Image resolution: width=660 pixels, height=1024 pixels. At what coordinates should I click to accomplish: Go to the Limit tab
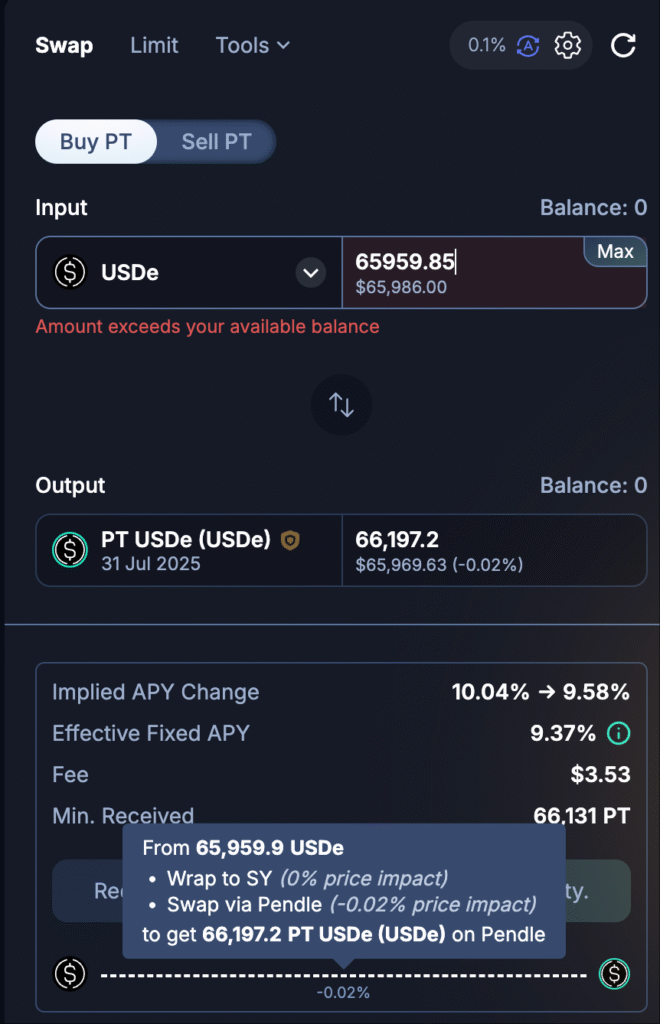pos(154,46)
